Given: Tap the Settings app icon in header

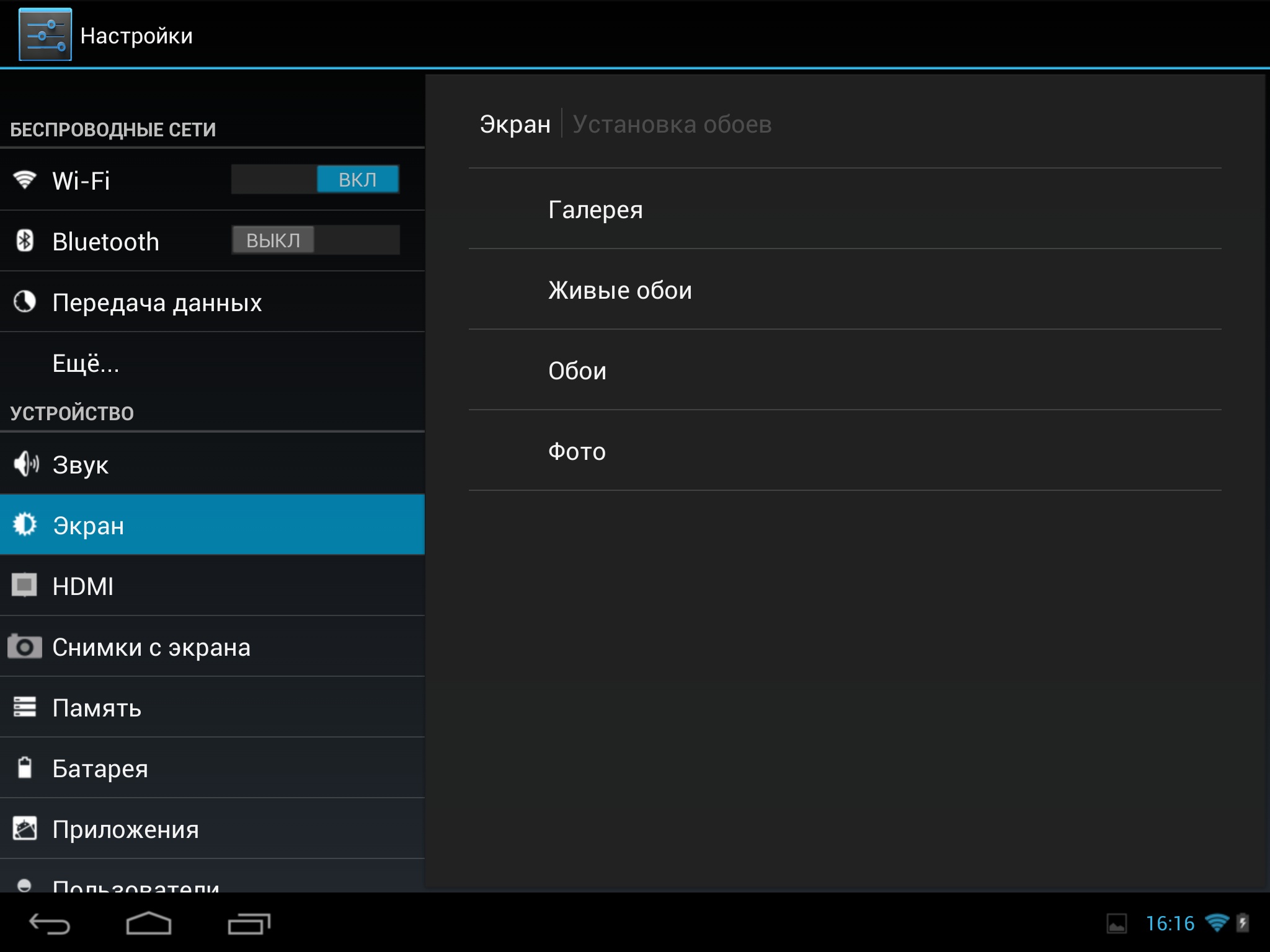Looking at the screenshot, I should (45, 35).
